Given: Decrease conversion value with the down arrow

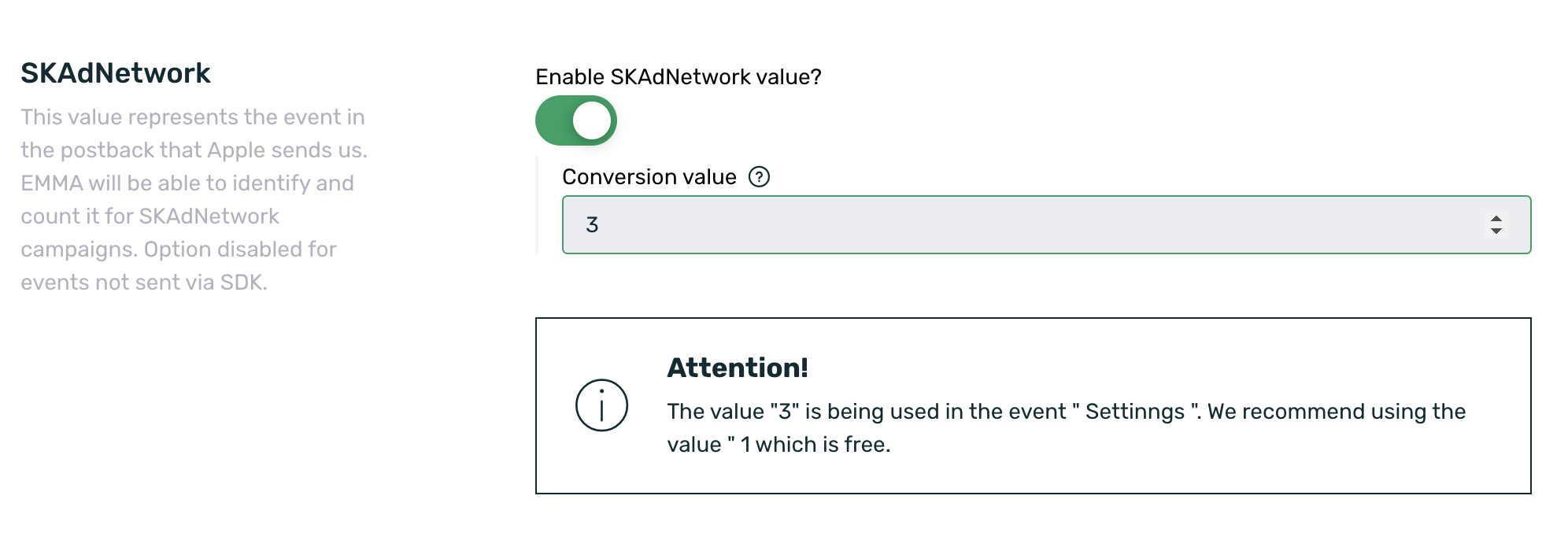Looking at the screenshot, I should (1496, 231).
